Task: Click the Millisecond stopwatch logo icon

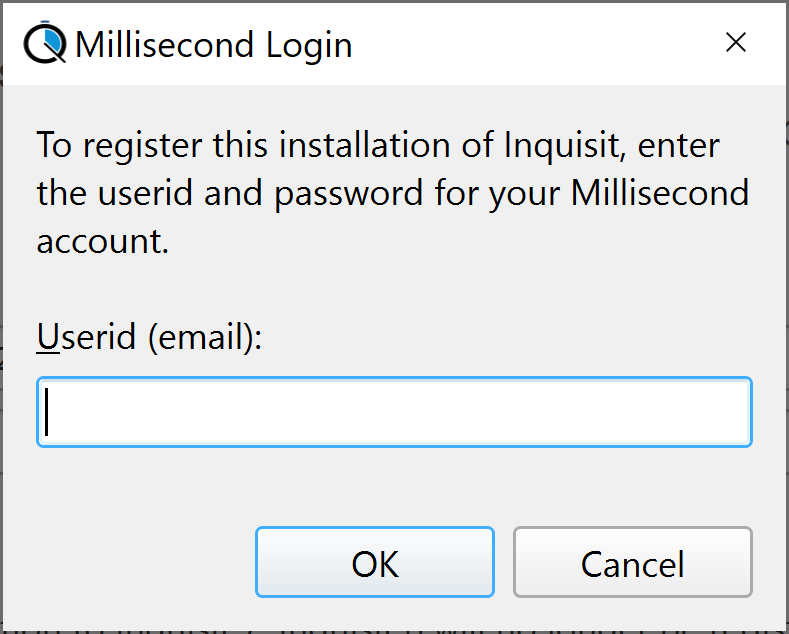Action: tap(45, 43)
